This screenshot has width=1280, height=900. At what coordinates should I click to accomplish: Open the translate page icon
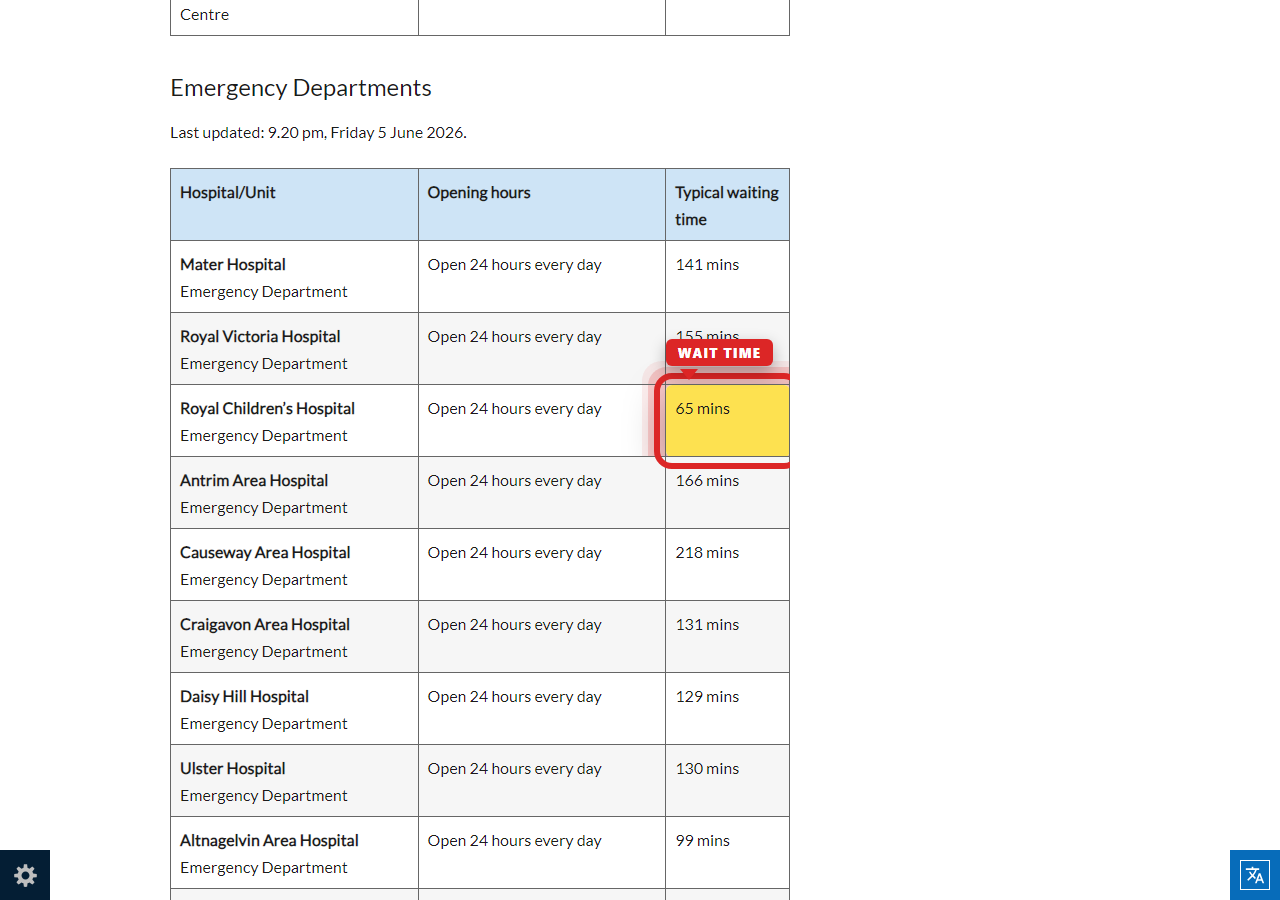coord(1255,875)
